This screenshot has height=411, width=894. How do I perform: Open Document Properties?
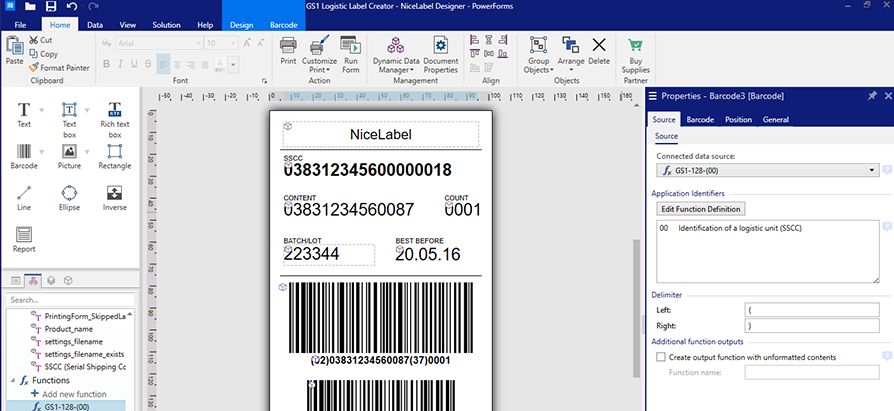click(440, 55)
